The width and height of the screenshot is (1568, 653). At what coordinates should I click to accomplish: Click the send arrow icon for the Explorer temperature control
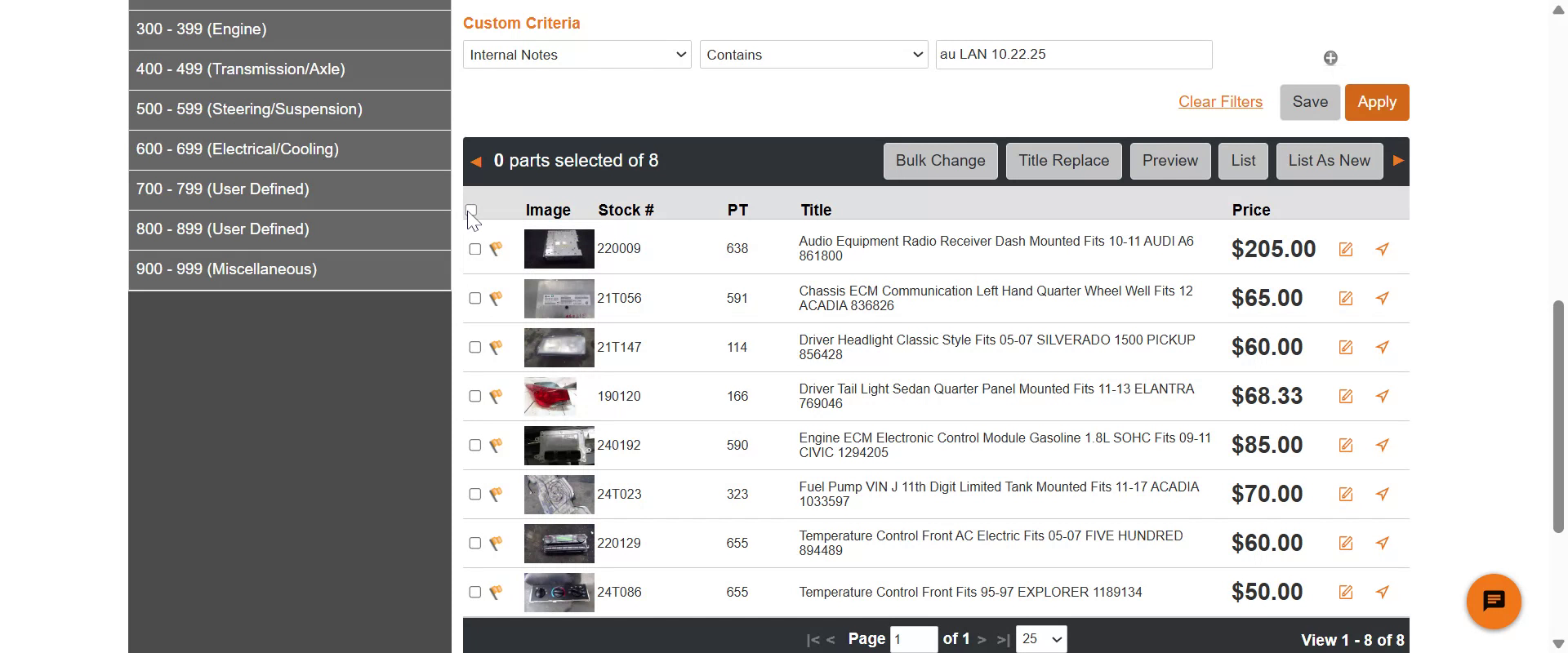1383,592
